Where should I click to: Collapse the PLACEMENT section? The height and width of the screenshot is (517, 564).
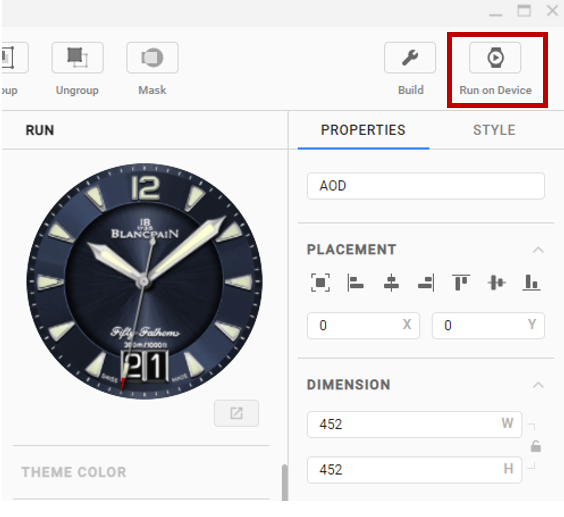(x=538, y=250)
